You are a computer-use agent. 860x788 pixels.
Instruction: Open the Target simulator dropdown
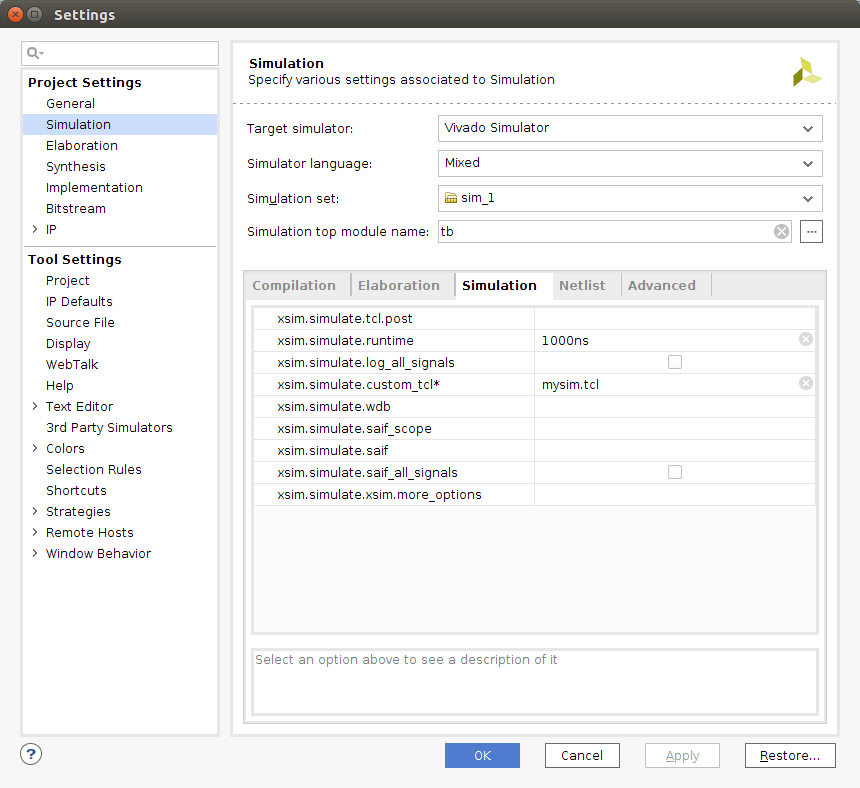pyautogui.click(x=630, y=128)
